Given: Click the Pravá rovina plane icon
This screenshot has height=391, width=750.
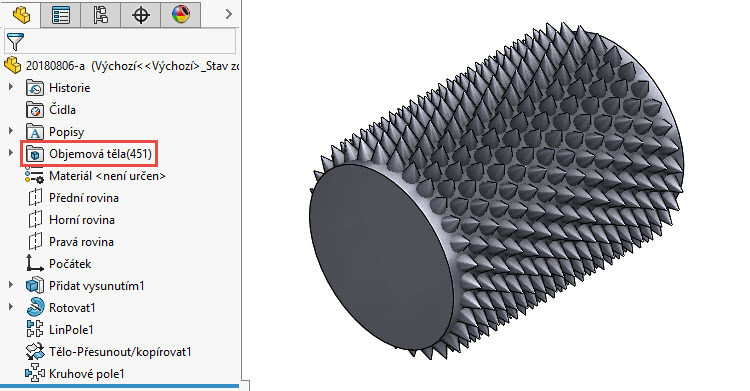Looking at the screenshot, I should [x=35, y=242].
